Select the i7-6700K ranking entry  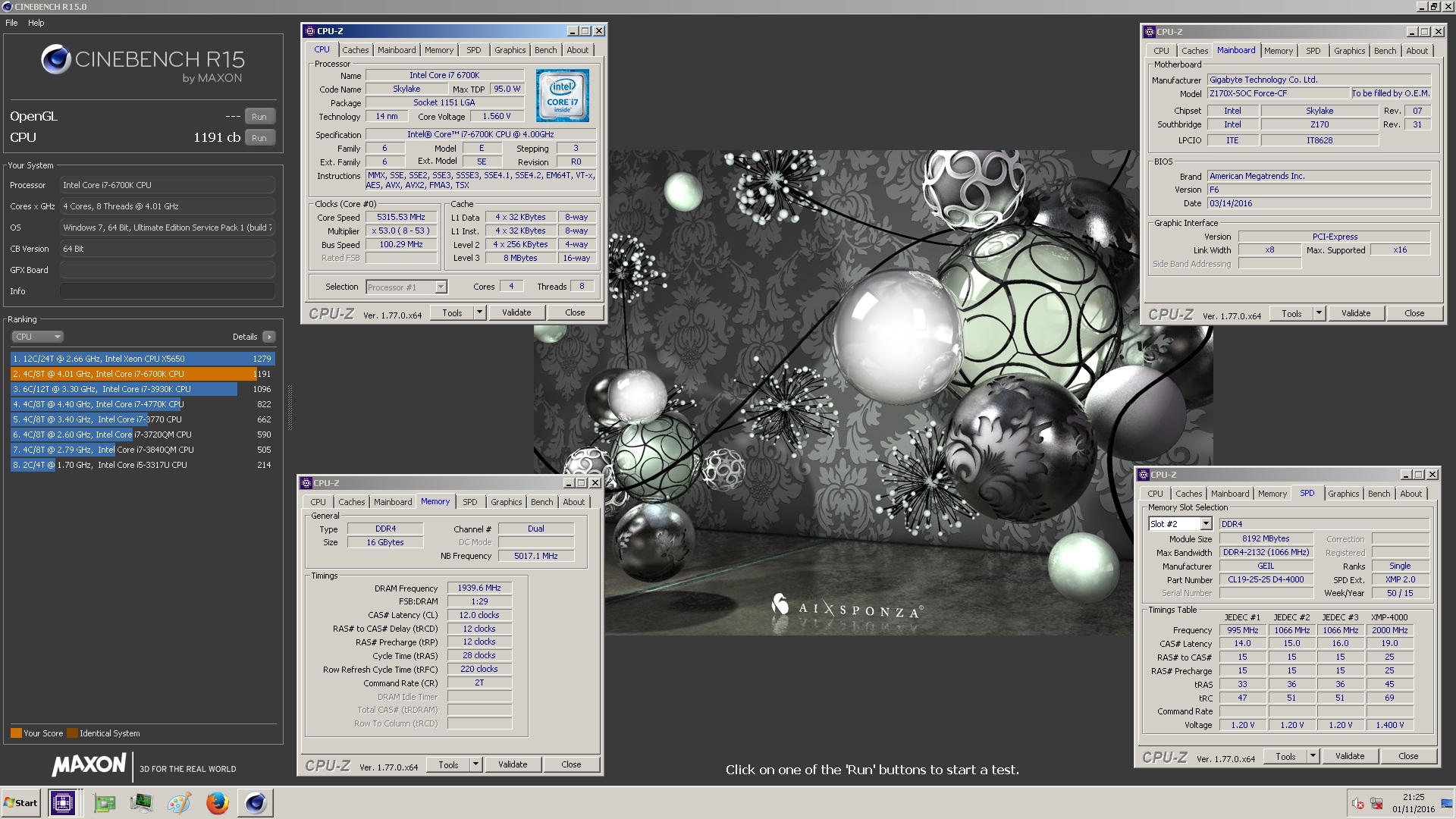coord(143,374)
